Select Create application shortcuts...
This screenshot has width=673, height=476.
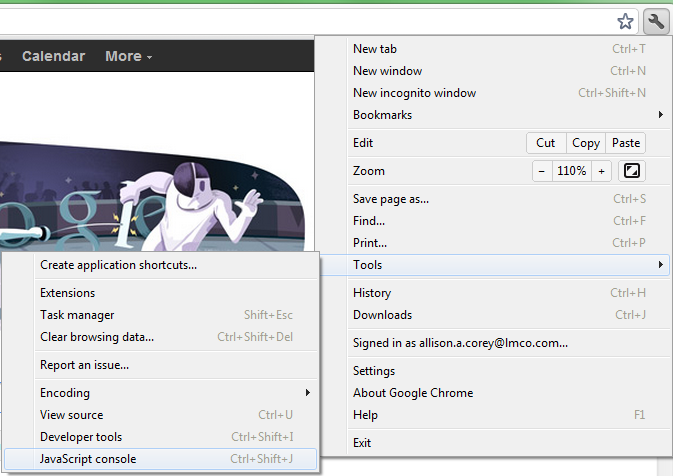(161, 265)
